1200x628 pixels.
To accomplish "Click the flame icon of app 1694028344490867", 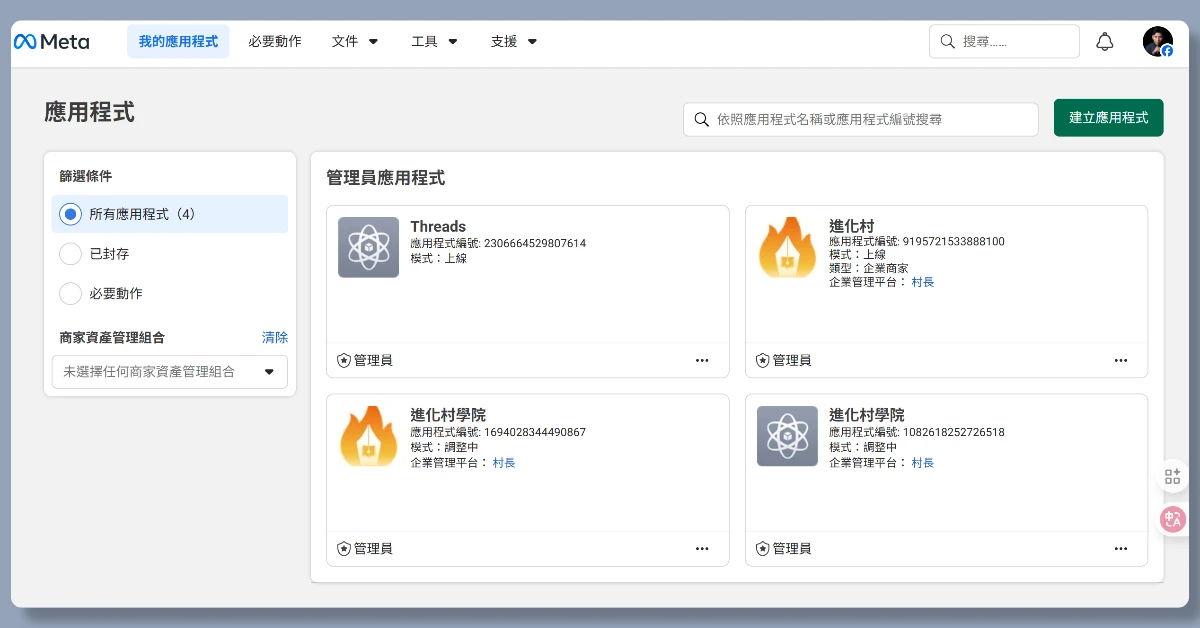I will tap(368, 435).
